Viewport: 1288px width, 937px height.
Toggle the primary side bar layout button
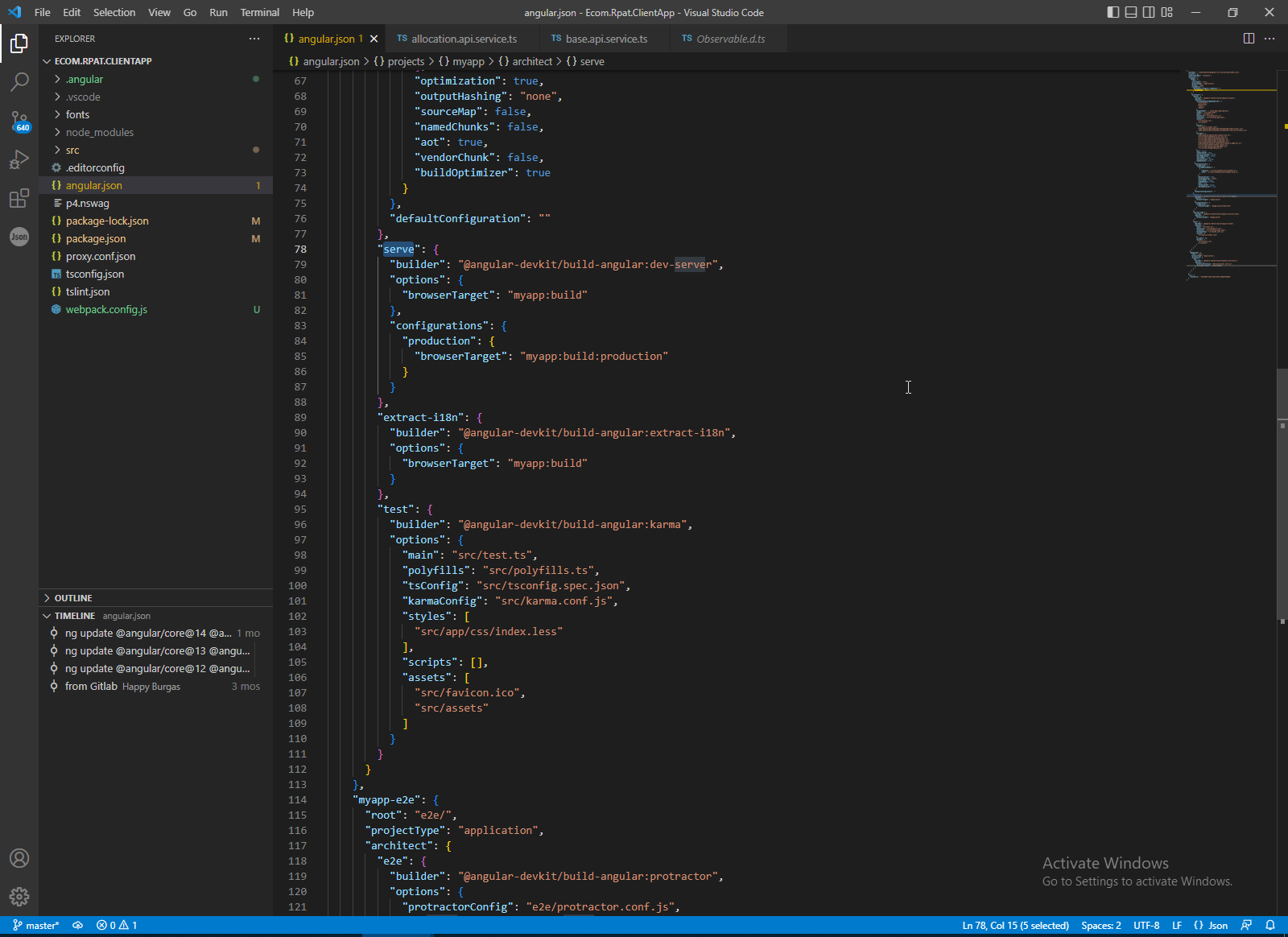coord(1113,12)
